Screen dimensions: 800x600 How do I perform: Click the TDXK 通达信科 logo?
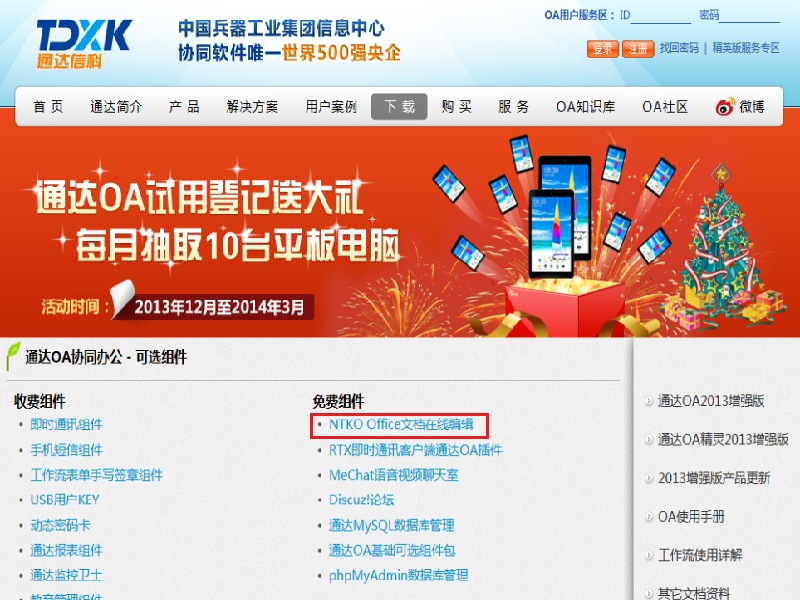84,44
